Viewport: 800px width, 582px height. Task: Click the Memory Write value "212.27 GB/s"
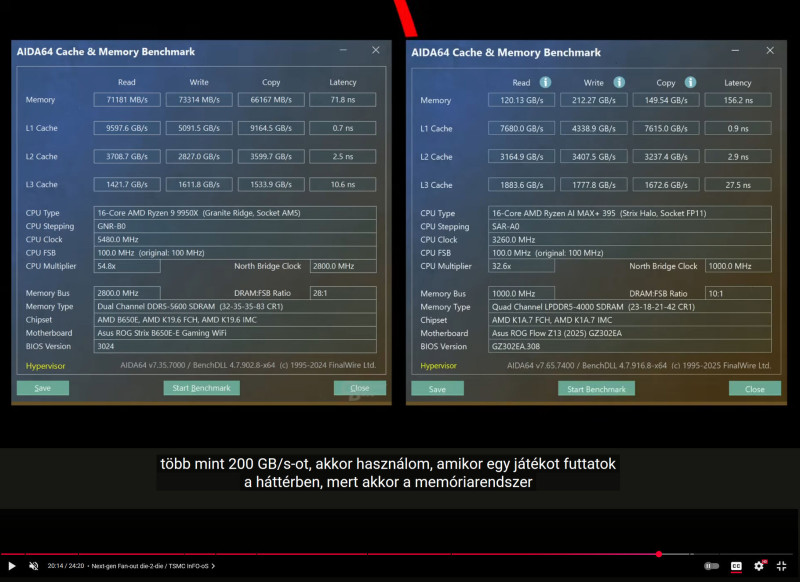tap(594, 100)
